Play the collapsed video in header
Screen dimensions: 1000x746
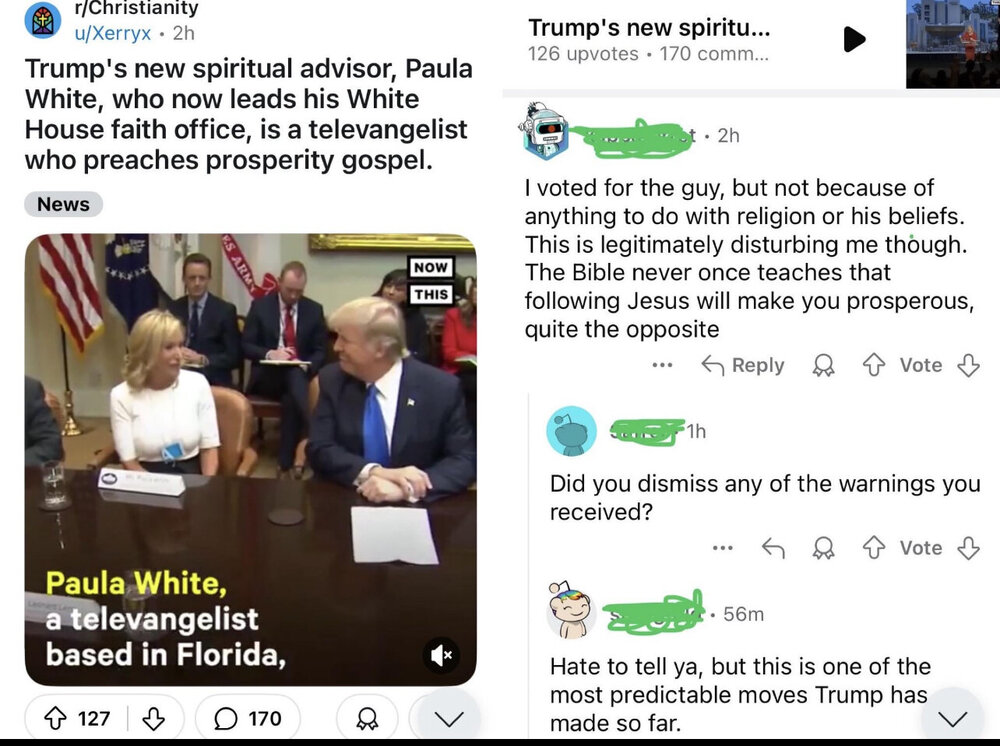pos(854,39)
